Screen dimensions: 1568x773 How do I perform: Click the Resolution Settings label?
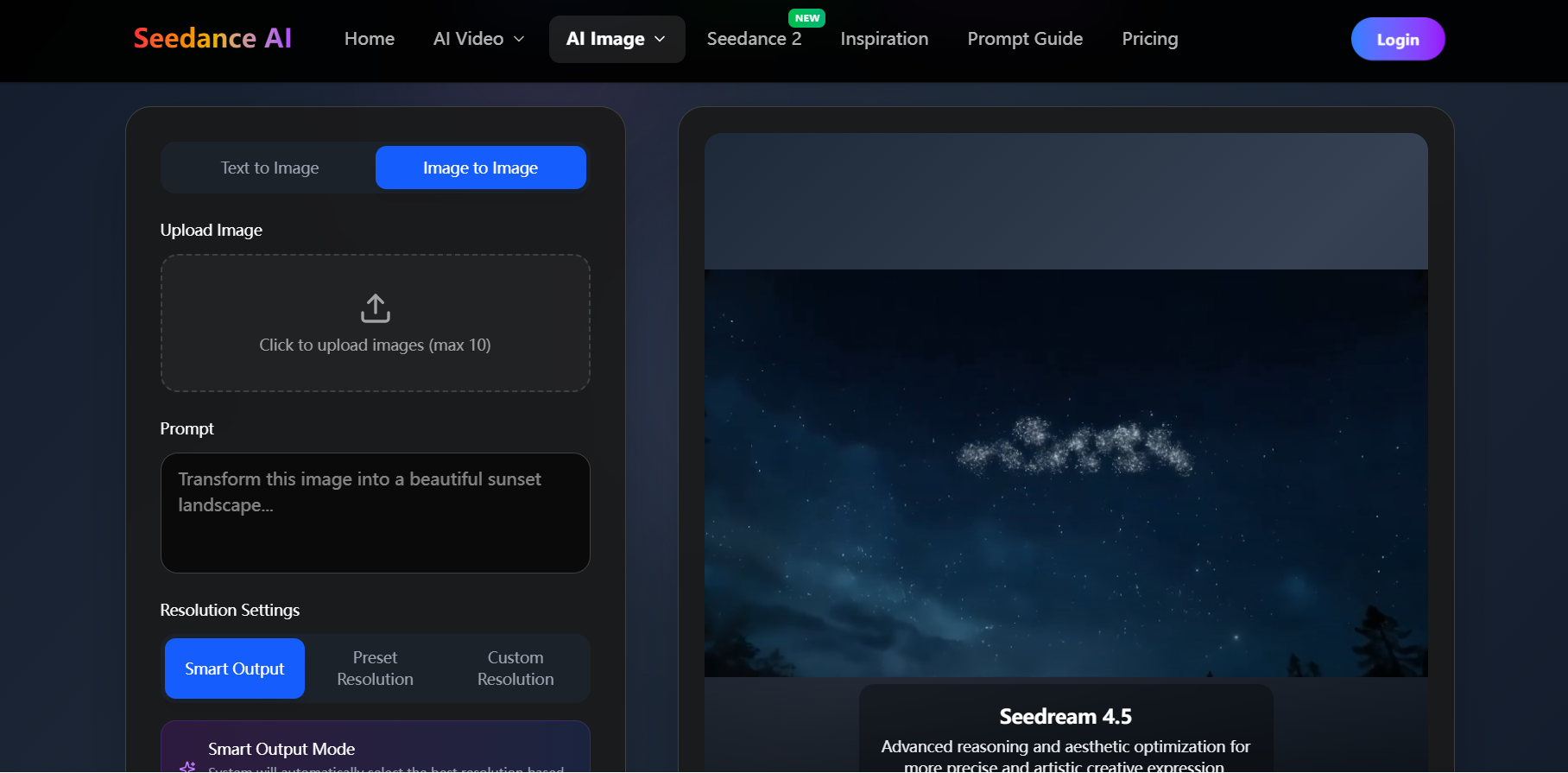pyautogui.click(x=230, y=610)
